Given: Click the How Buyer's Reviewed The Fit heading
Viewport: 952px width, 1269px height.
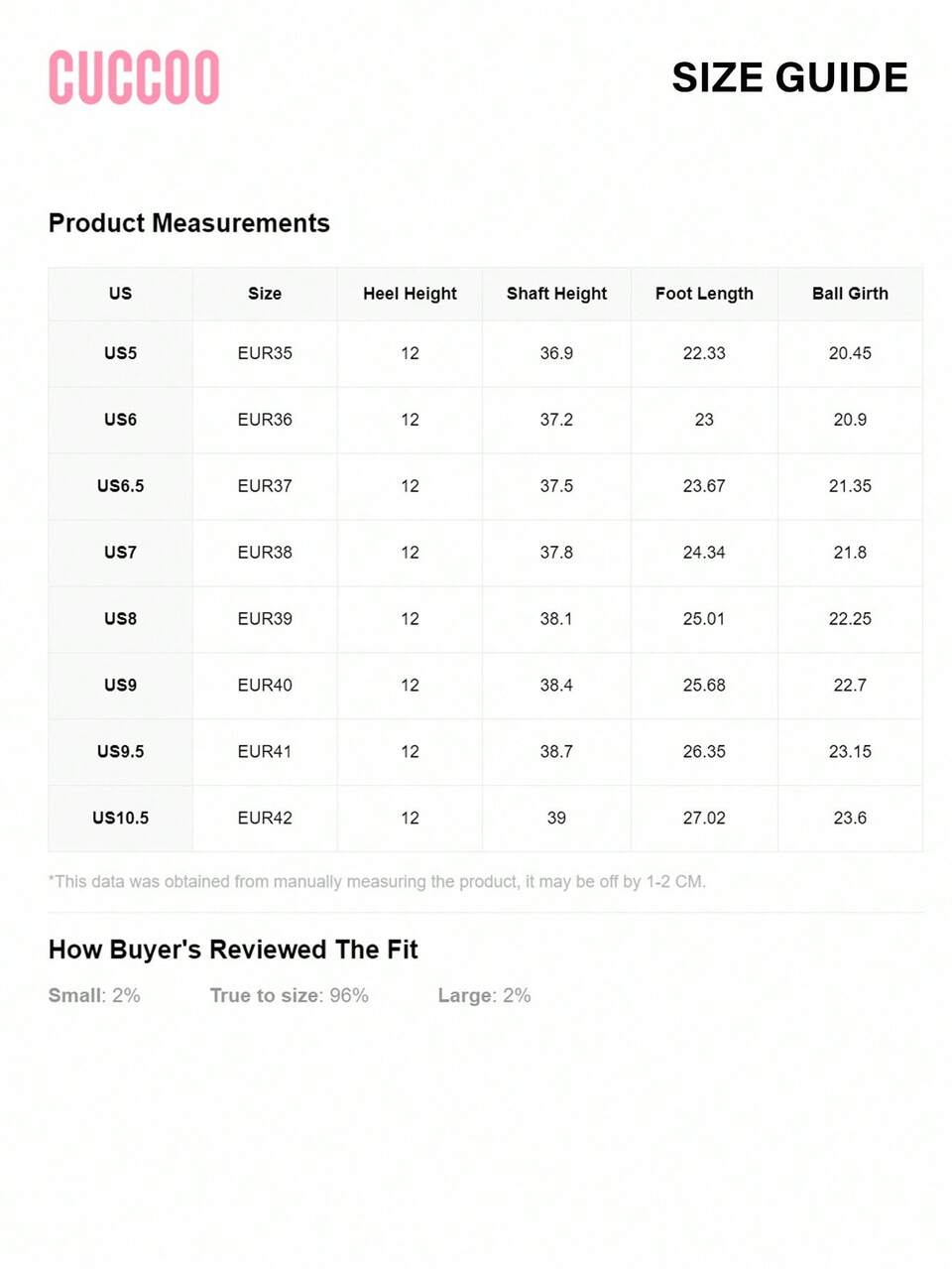Looking at the screenshot, I should (x=233, y=950).
